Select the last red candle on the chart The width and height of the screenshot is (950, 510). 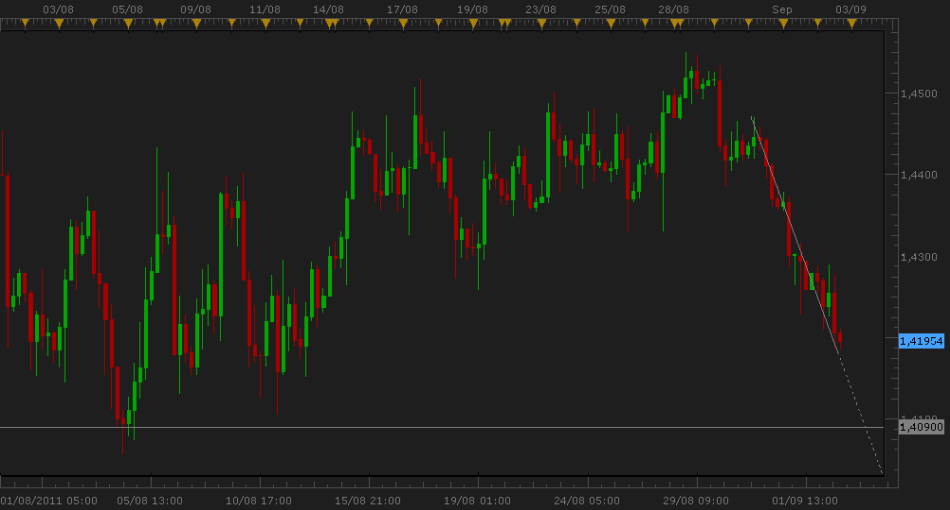click(x=840, y=340)
